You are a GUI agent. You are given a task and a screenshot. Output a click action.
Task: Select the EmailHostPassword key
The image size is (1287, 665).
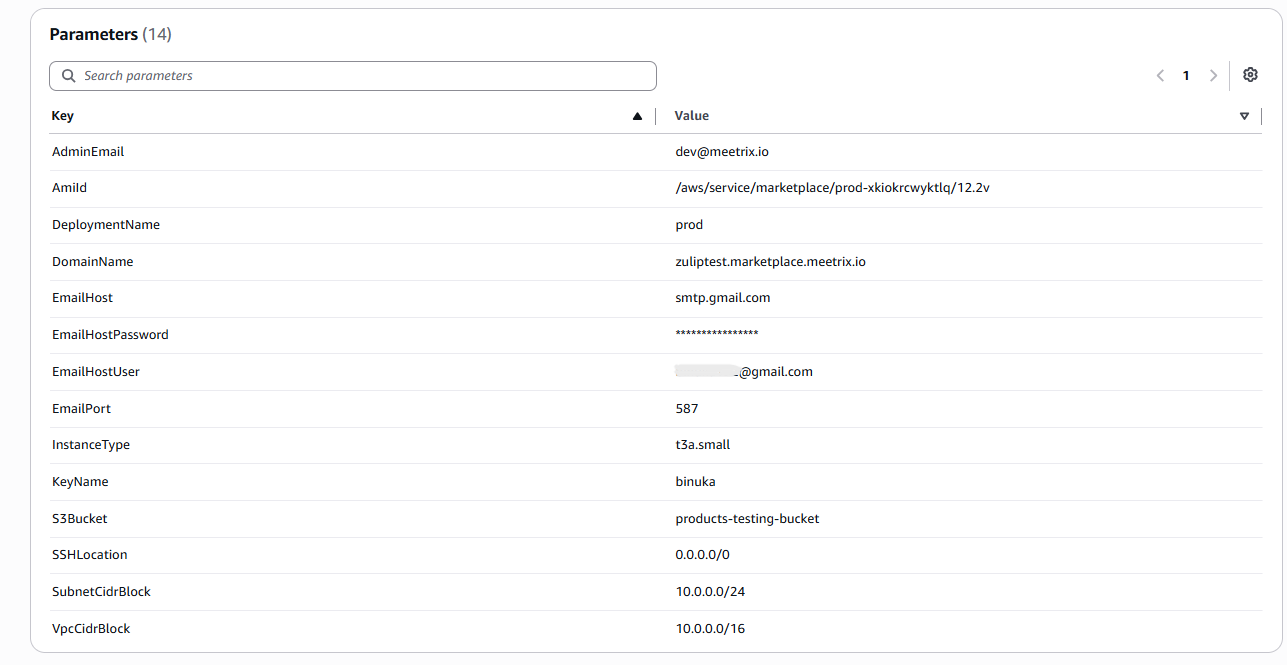[110, 335]
